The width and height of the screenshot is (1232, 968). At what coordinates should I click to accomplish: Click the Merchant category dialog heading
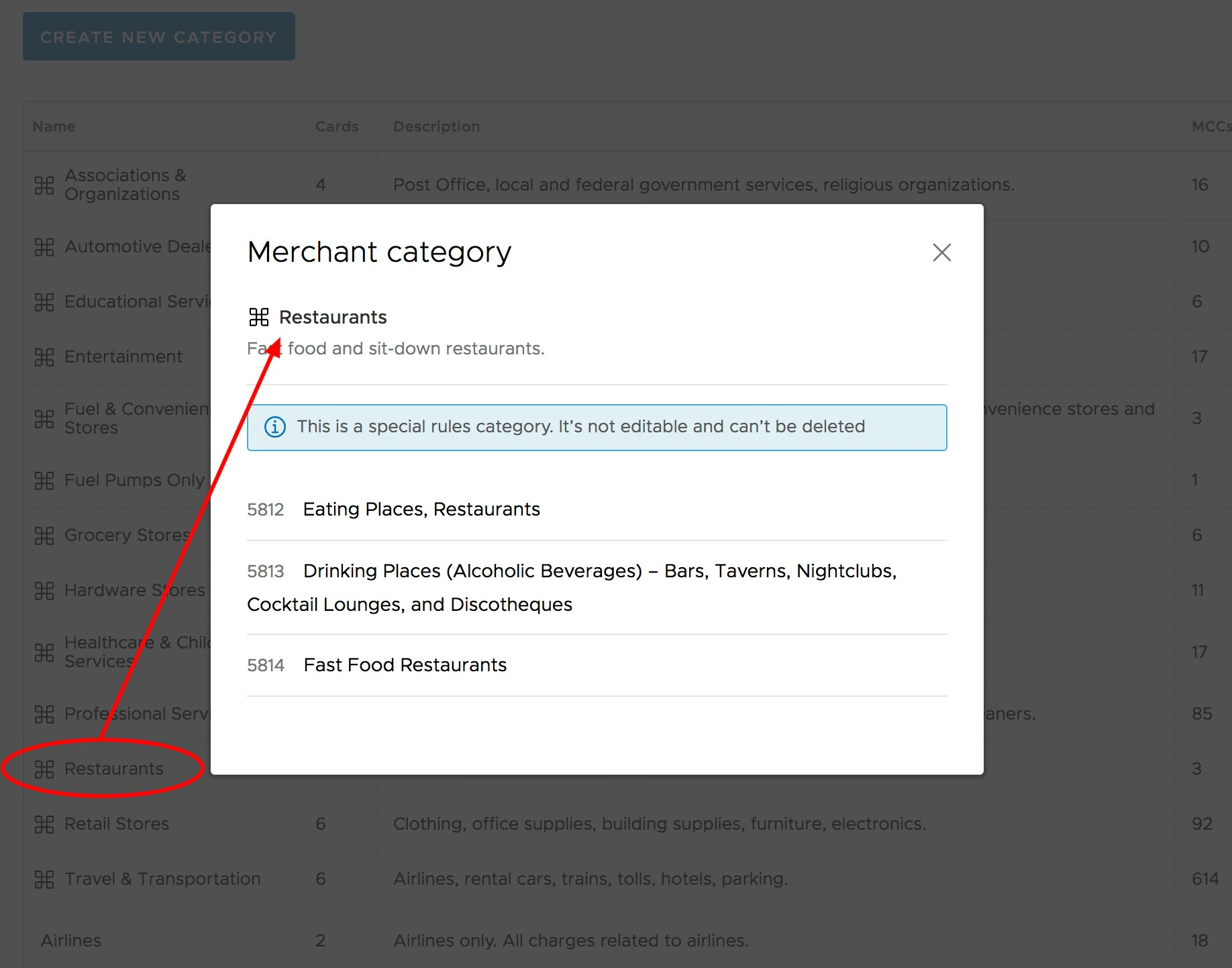(380, 252)
